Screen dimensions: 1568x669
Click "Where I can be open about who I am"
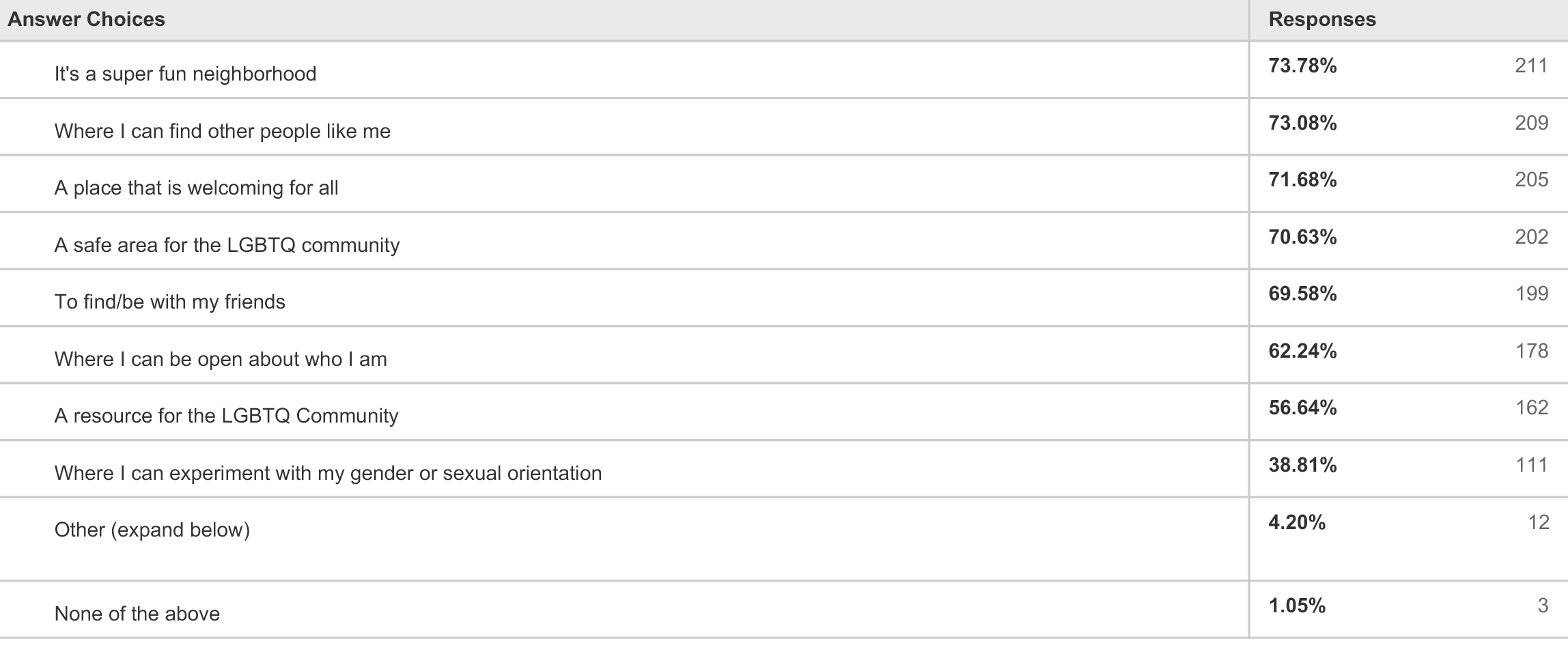(221, 359)
